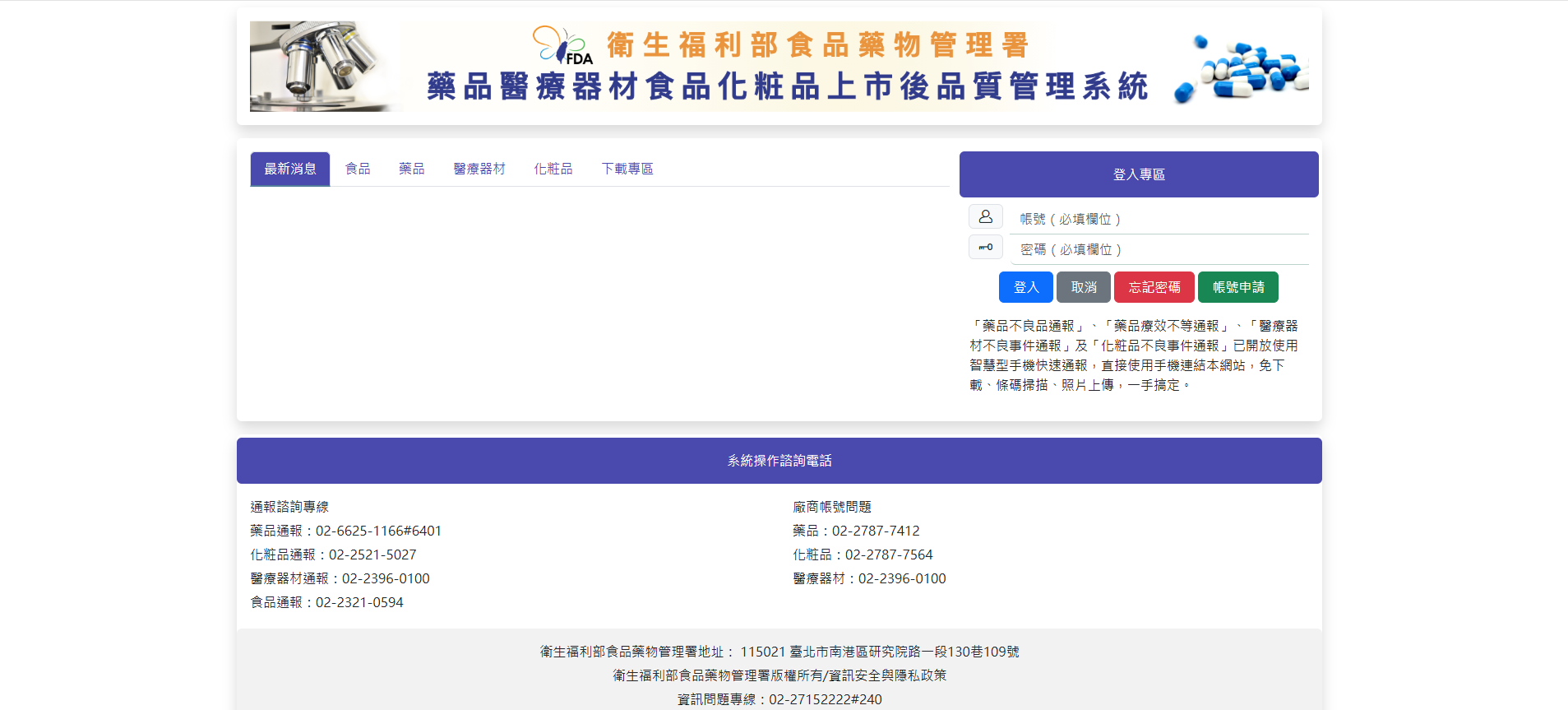Click the green 帳號申請 button
The image size is (1568, 710).
(1238, 287)
